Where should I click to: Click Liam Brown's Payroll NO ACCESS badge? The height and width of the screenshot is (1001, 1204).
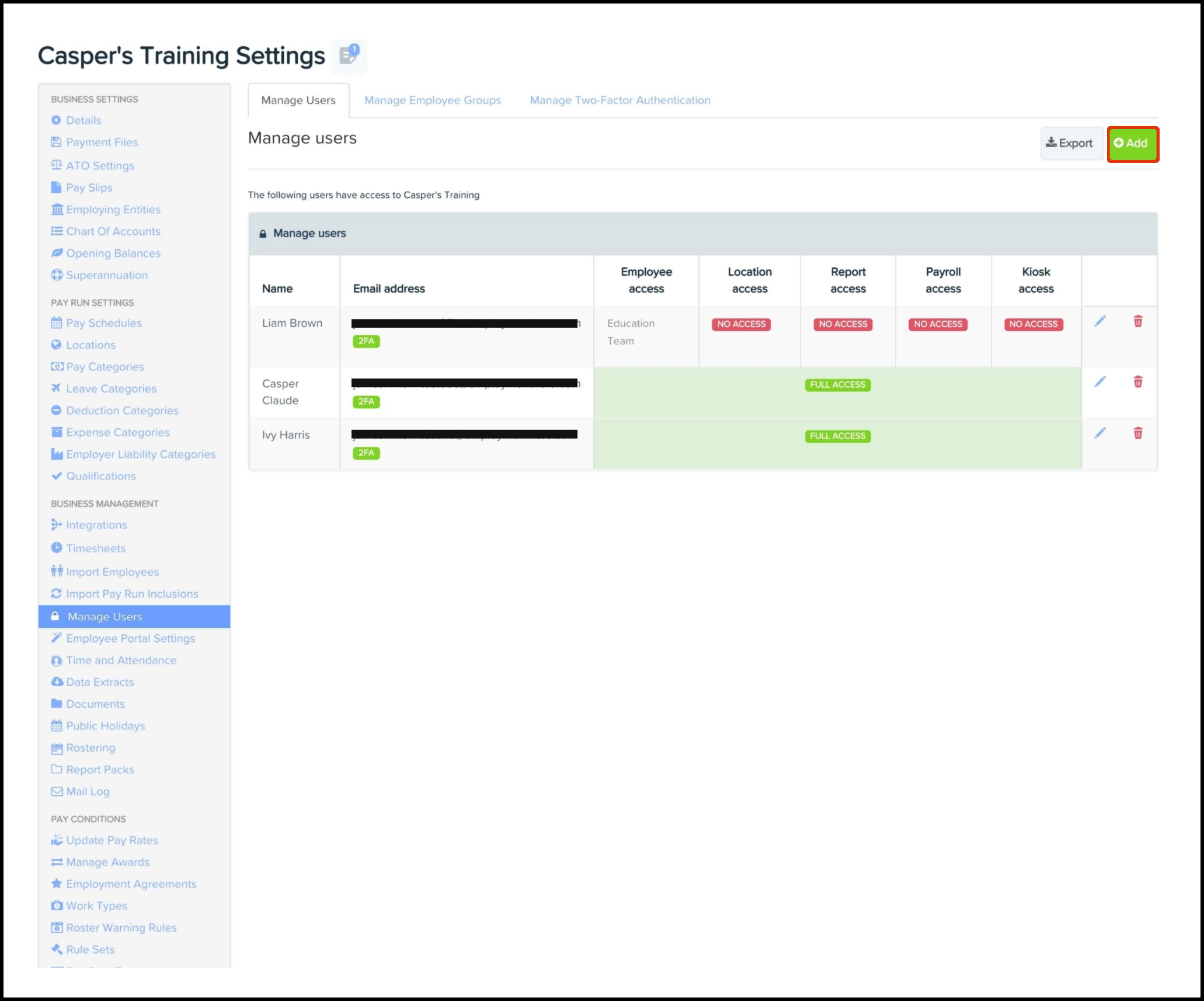point(937,324)
